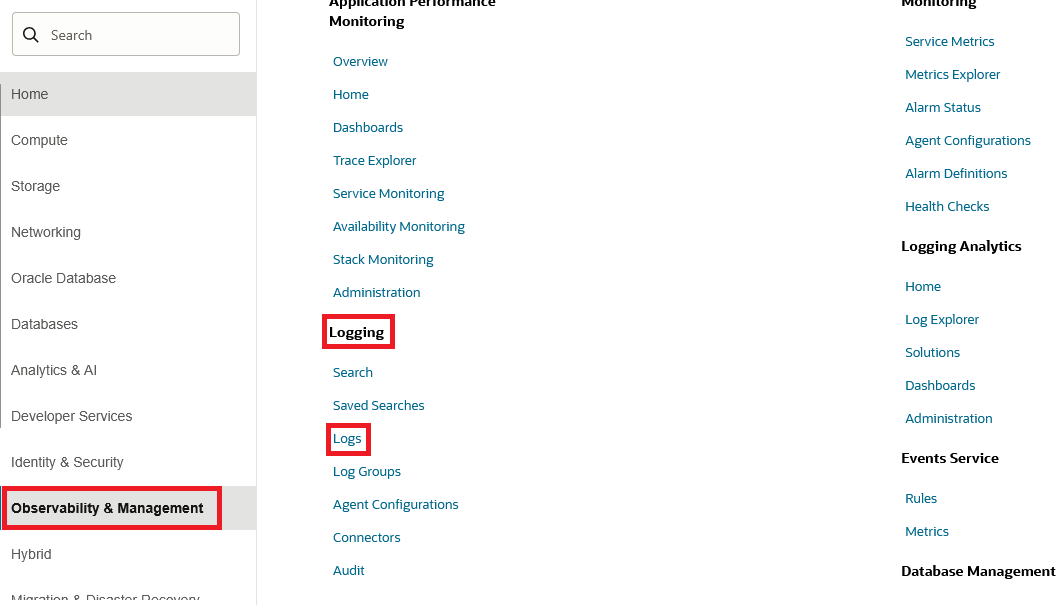
Task: Click Observability & Management menu item
Action: 108,508
